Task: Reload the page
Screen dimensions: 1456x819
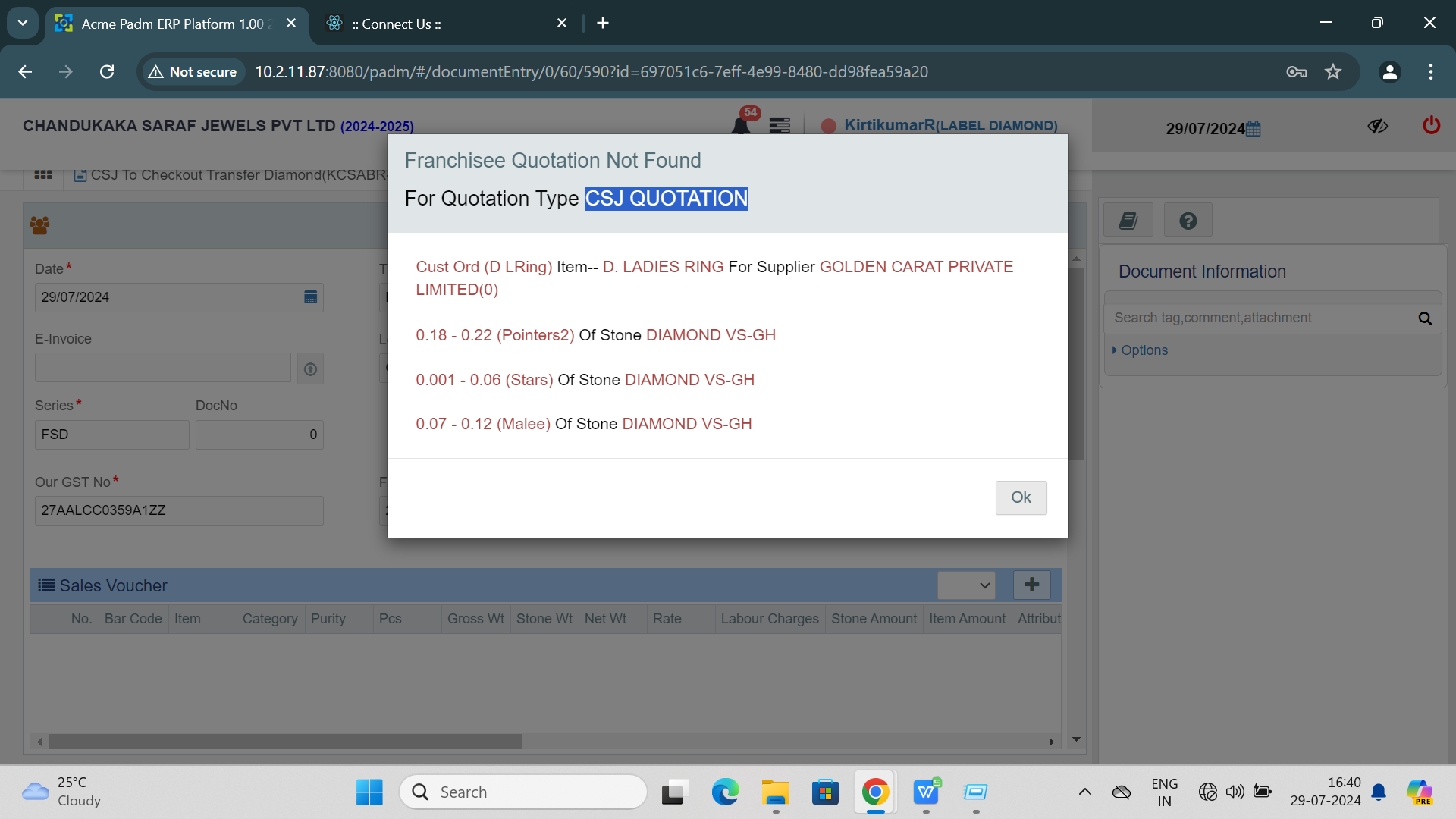Action: (x=107, y=71)
